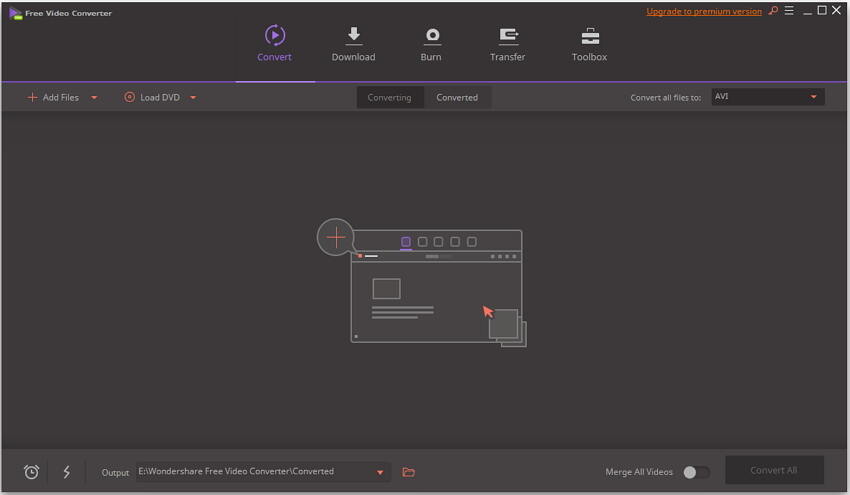Click the Convert all files to label
This screenshot has width=850, height=495.
click(666, 98)
